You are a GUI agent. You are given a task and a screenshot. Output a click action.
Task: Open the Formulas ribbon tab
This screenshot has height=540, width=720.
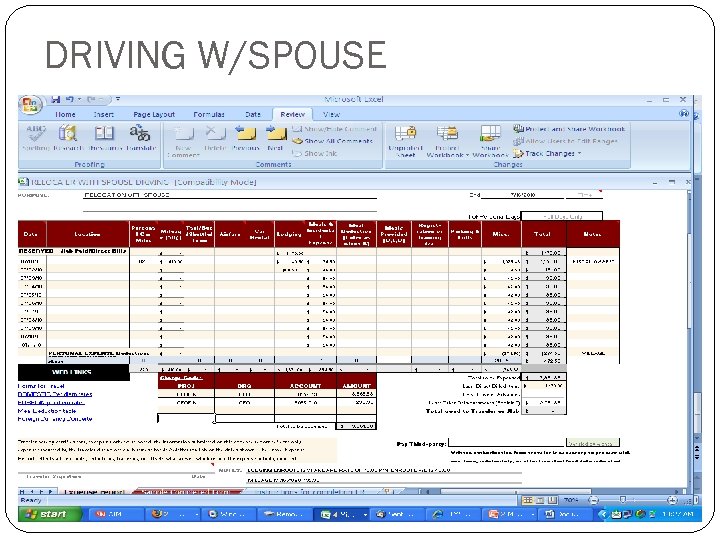point(209,114)
